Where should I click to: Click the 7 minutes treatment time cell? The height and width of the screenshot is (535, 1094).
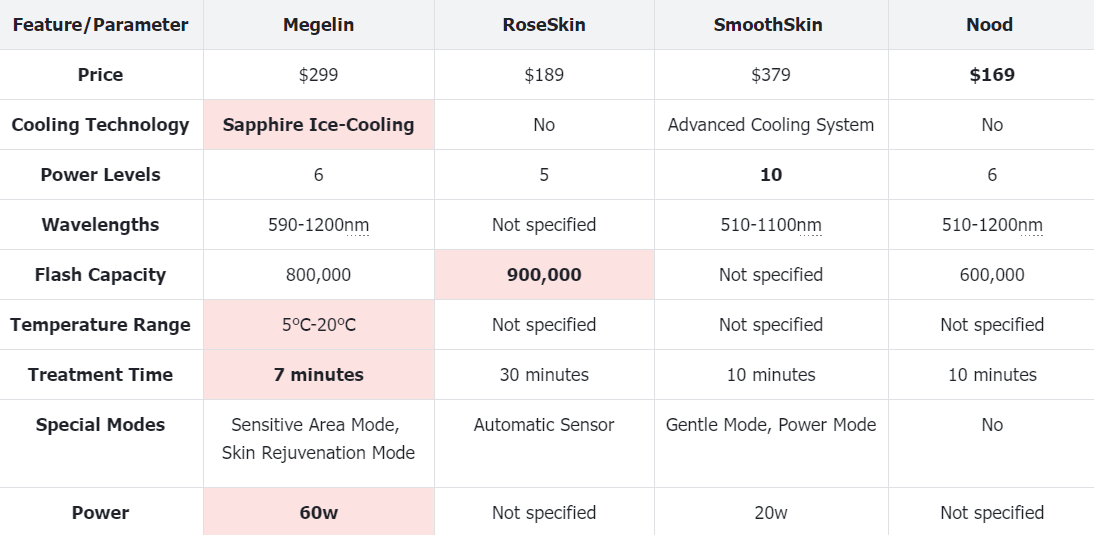pyautogui.click(x=318, y=375)
